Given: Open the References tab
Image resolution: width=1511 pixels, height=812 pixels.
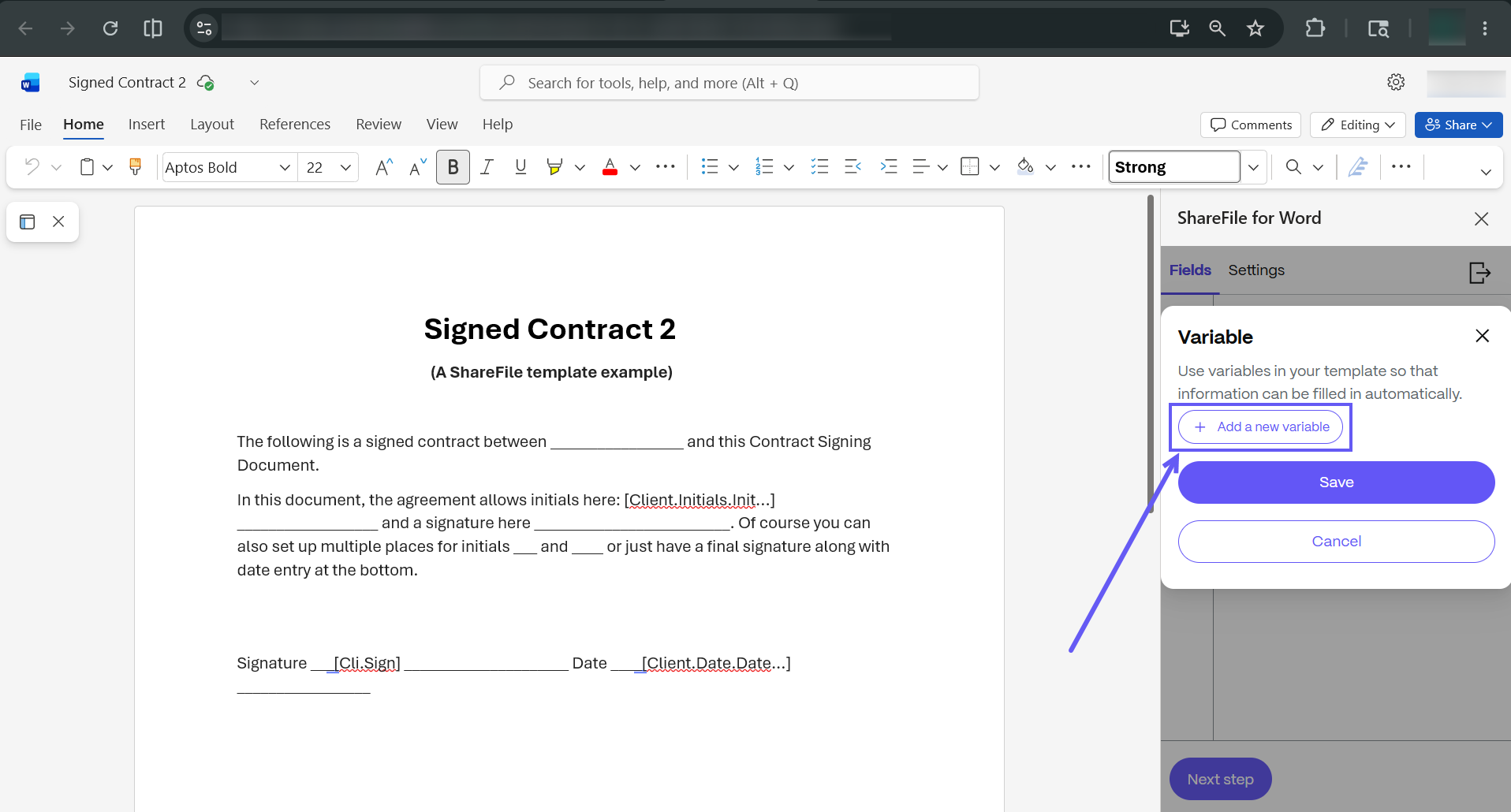Looking at the screenshot, I should (x=295, y=125).
